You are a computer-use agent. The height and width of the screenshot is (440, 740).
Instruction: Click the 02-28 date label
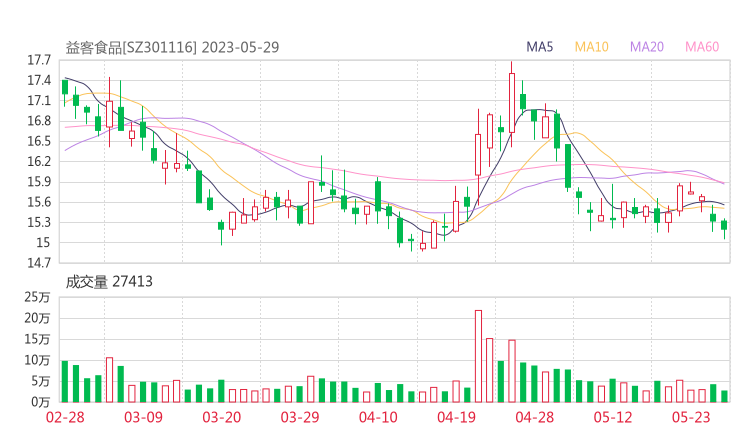coord(65,417)
